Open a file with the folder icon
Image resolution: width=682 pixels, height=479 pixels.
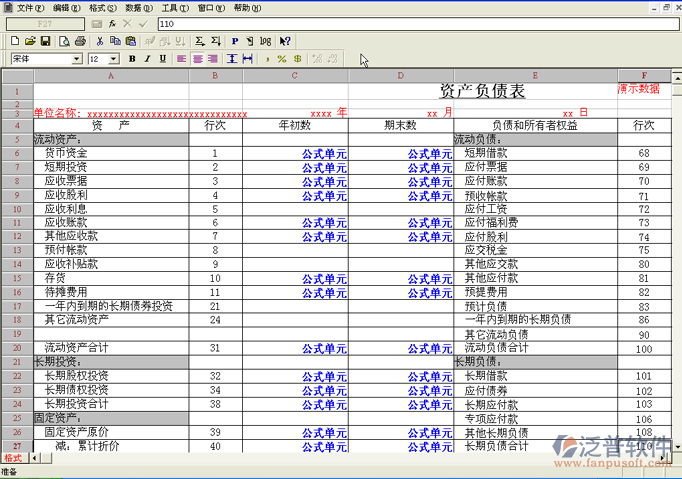[x=30, y=41]
